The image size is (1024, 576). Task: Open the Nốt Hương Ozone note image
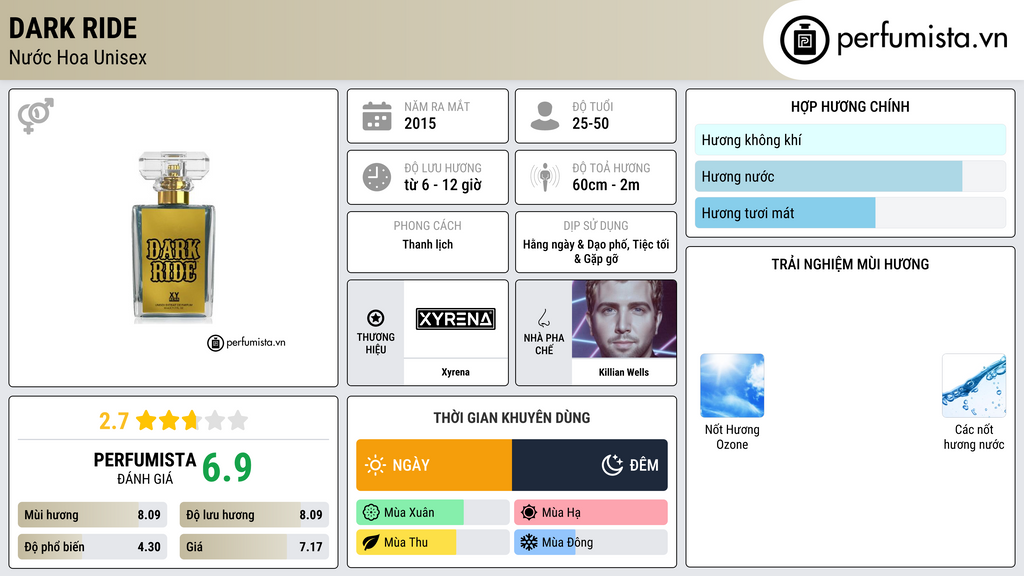[x=732, y=385]
